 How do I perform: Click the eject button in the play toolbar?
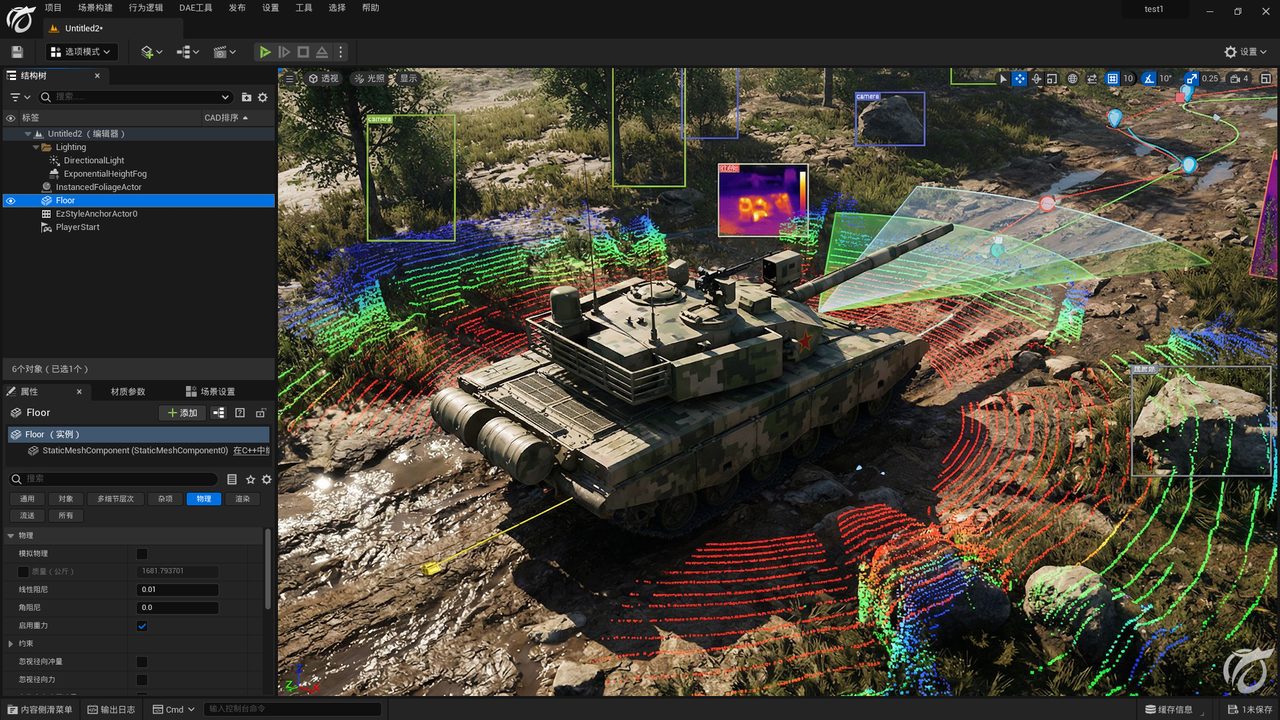point(322,52)
